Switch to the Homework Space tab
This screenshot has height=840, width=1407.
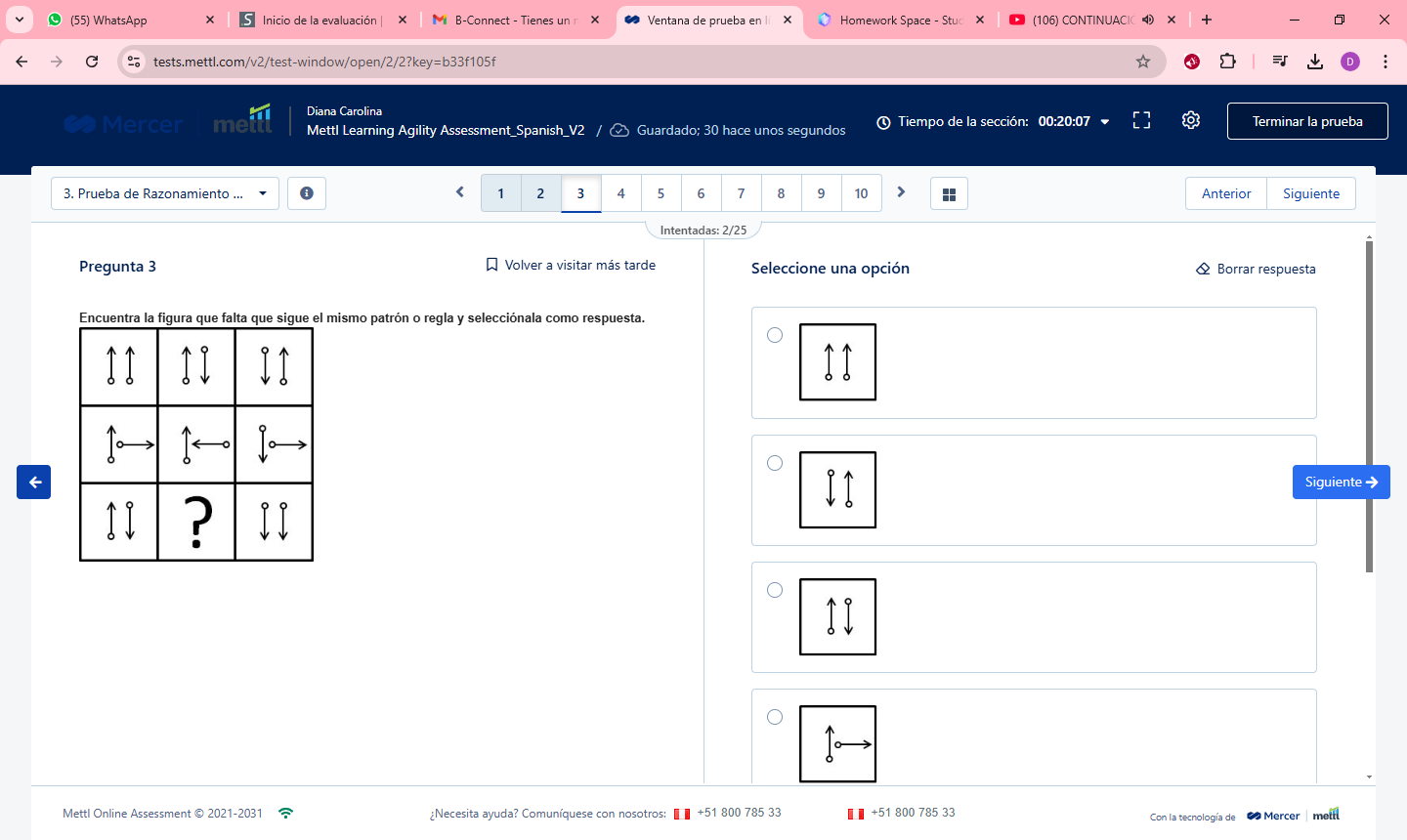click(899, 20)
